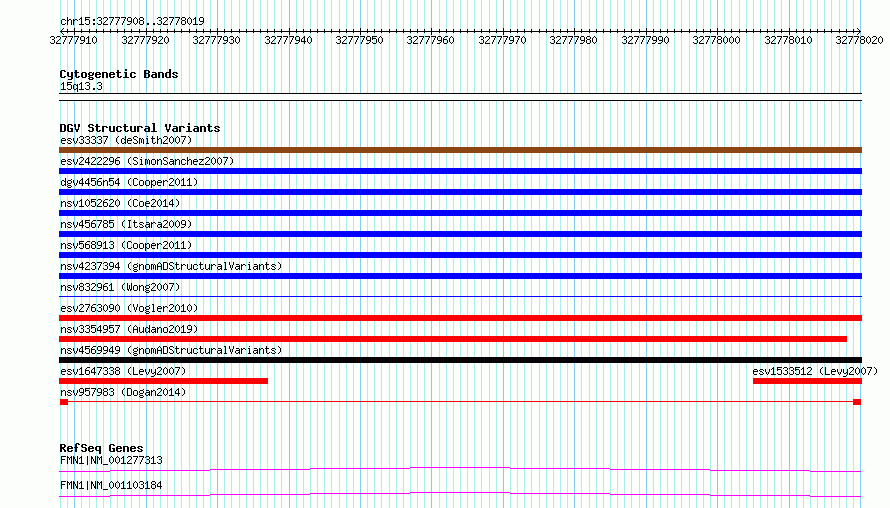Click the blue bar under nsv4237394
The image size is (890, 508).
click(460, 276)
